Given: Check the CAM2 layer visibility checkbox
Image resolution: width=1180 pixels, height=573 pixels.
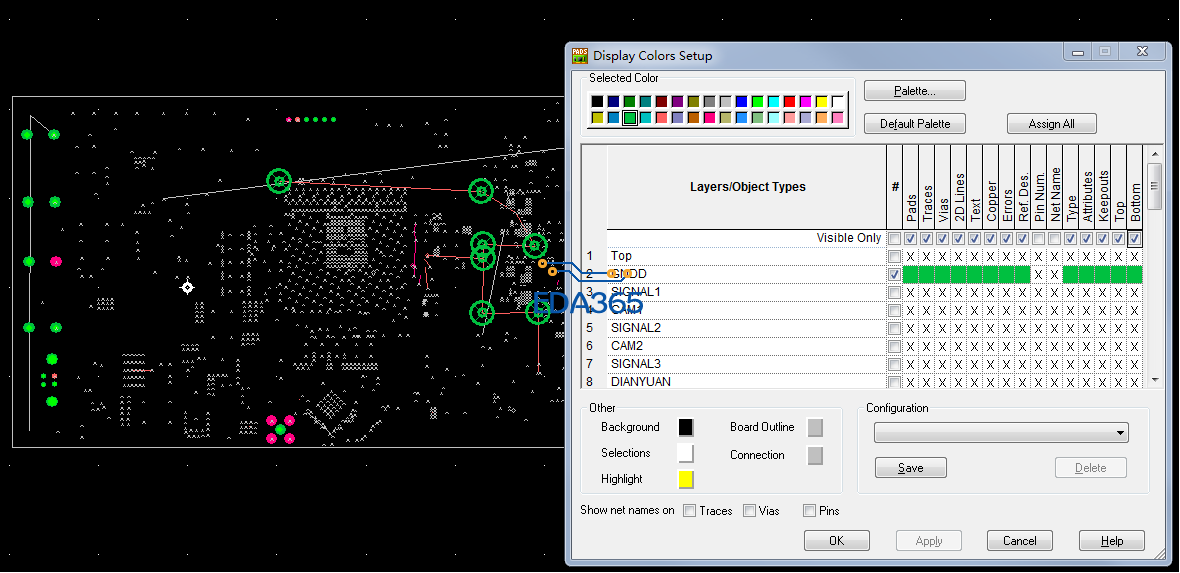Looking at the screenshot, I should coord(894,346).
